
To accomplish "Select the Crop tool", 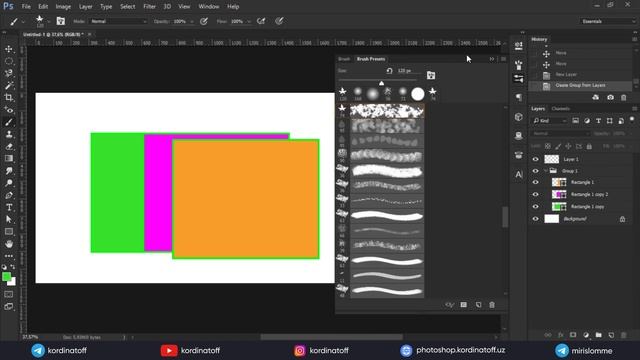I will 9,98.
